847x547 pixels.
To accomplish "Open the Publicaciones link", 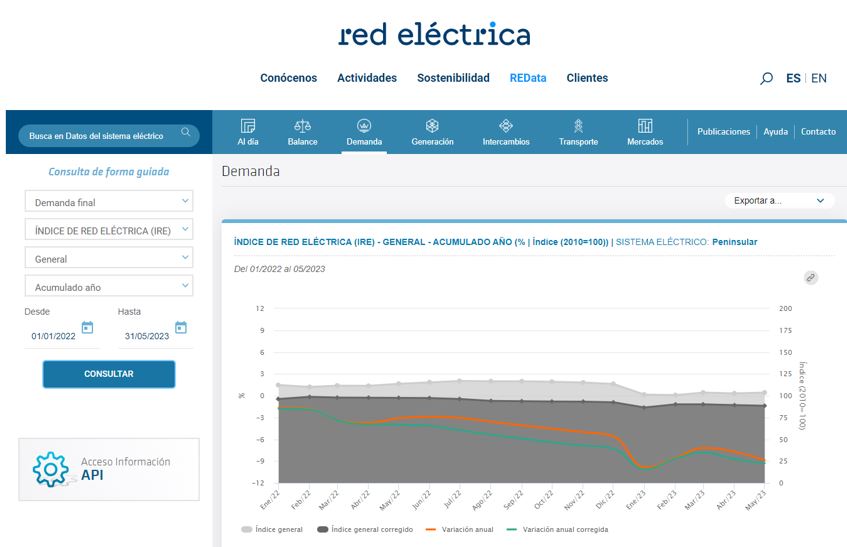I will [723, 131].
